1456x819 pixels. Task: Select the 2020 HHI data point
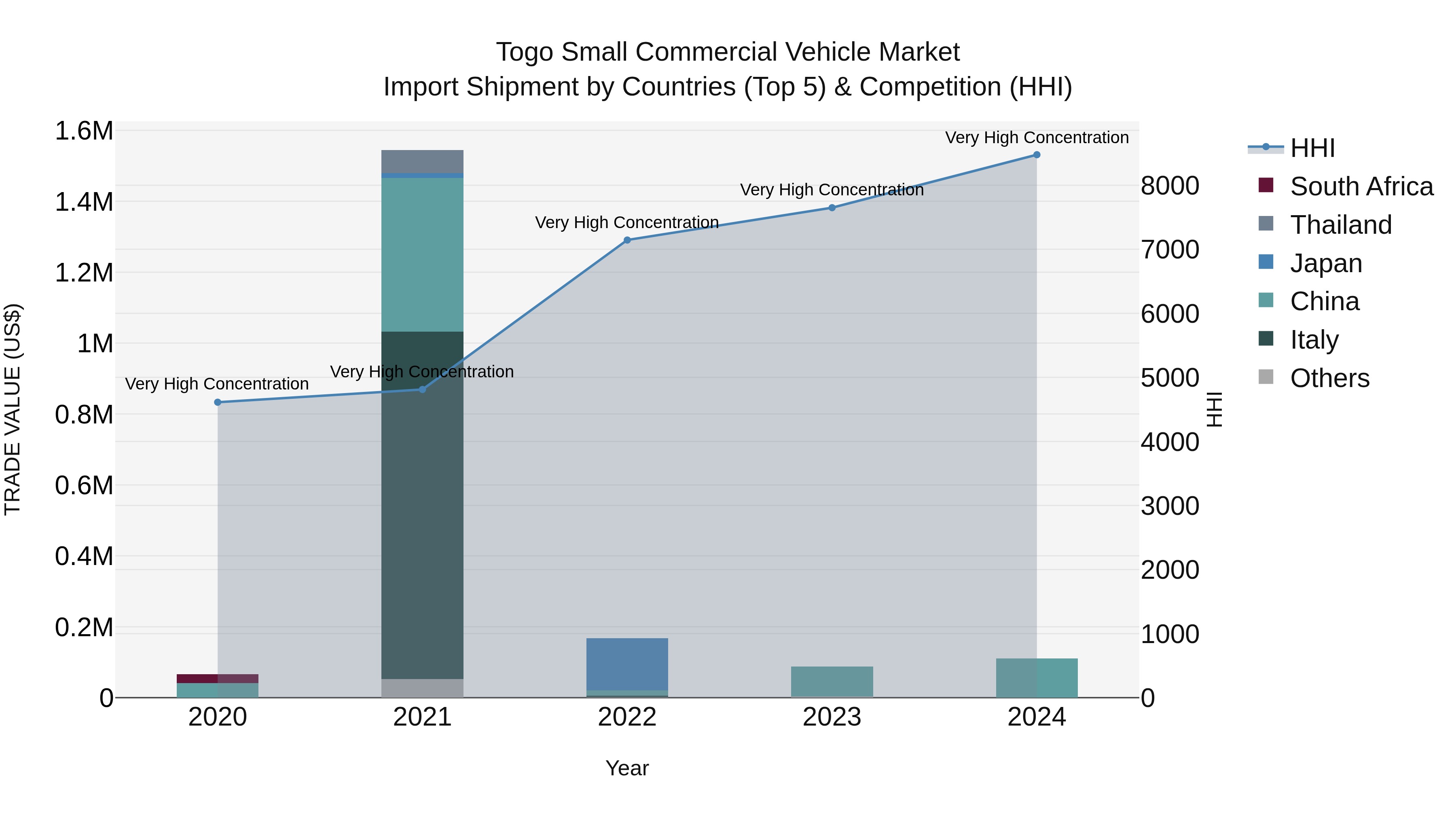coord(218,402)
